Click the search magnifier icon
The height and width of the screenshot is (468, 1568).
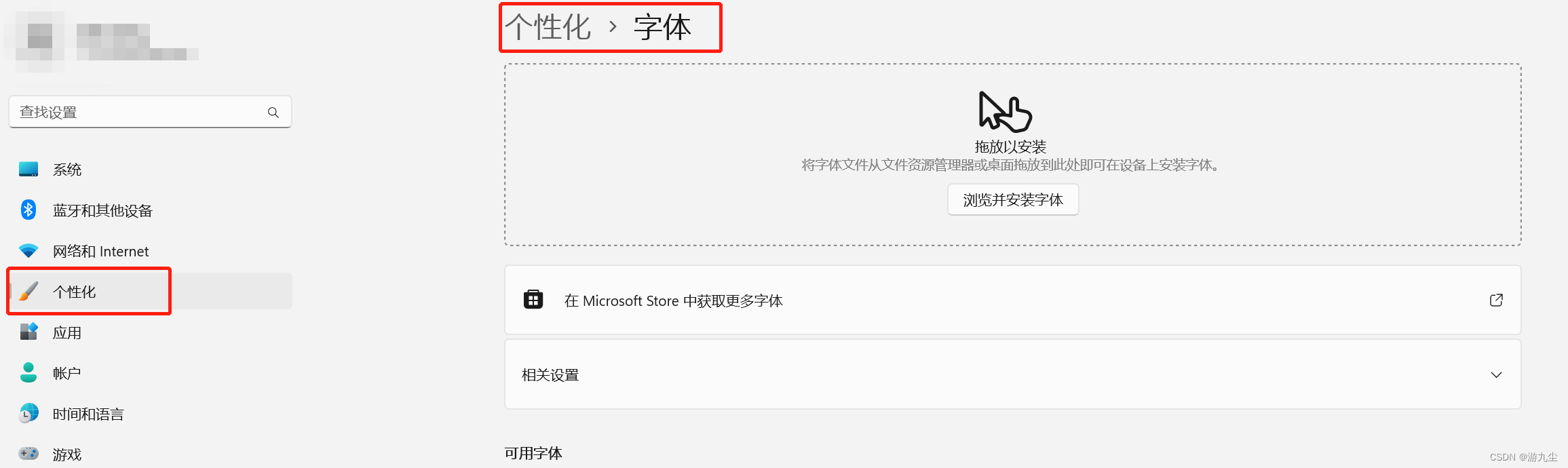pyautogui.click(x=273, y=113)
